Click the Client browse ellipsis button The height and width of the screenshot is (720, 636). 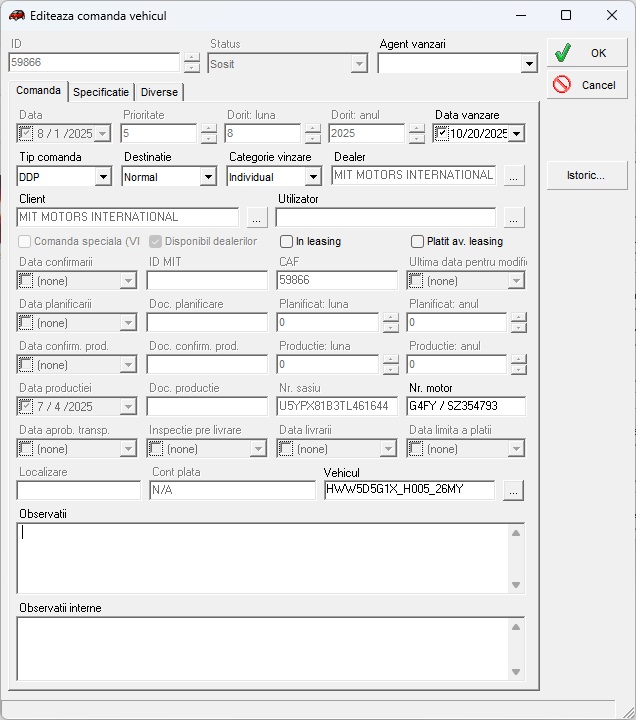[x=257, y=218]
